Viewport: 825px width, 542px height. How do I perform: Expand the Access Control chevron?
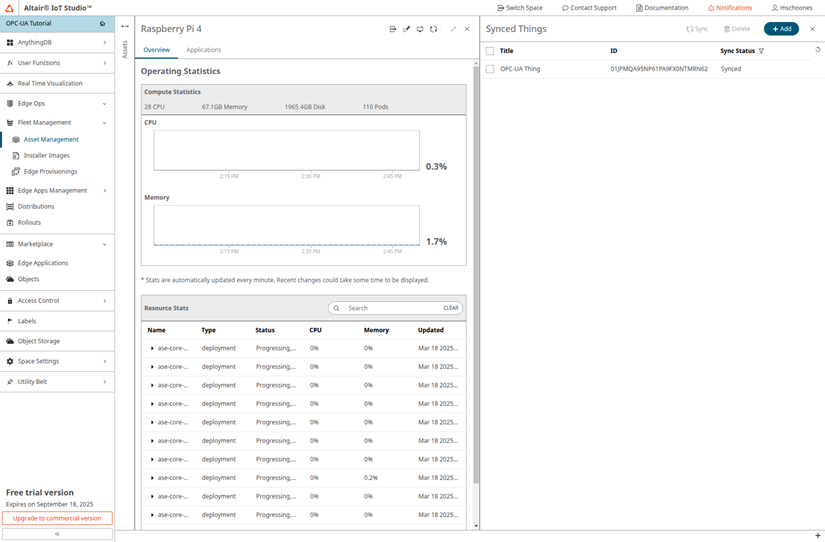[105, 301]
